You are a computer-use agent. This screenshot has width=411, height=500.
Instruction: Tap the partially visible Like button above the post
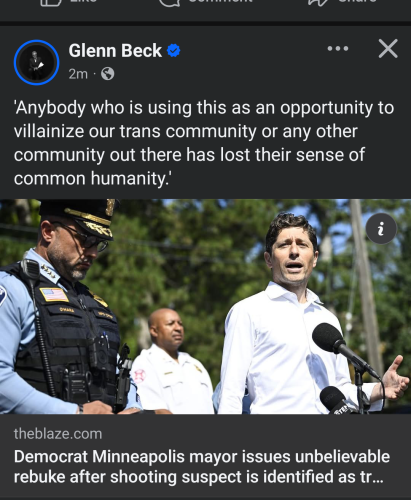pos(68,2)
